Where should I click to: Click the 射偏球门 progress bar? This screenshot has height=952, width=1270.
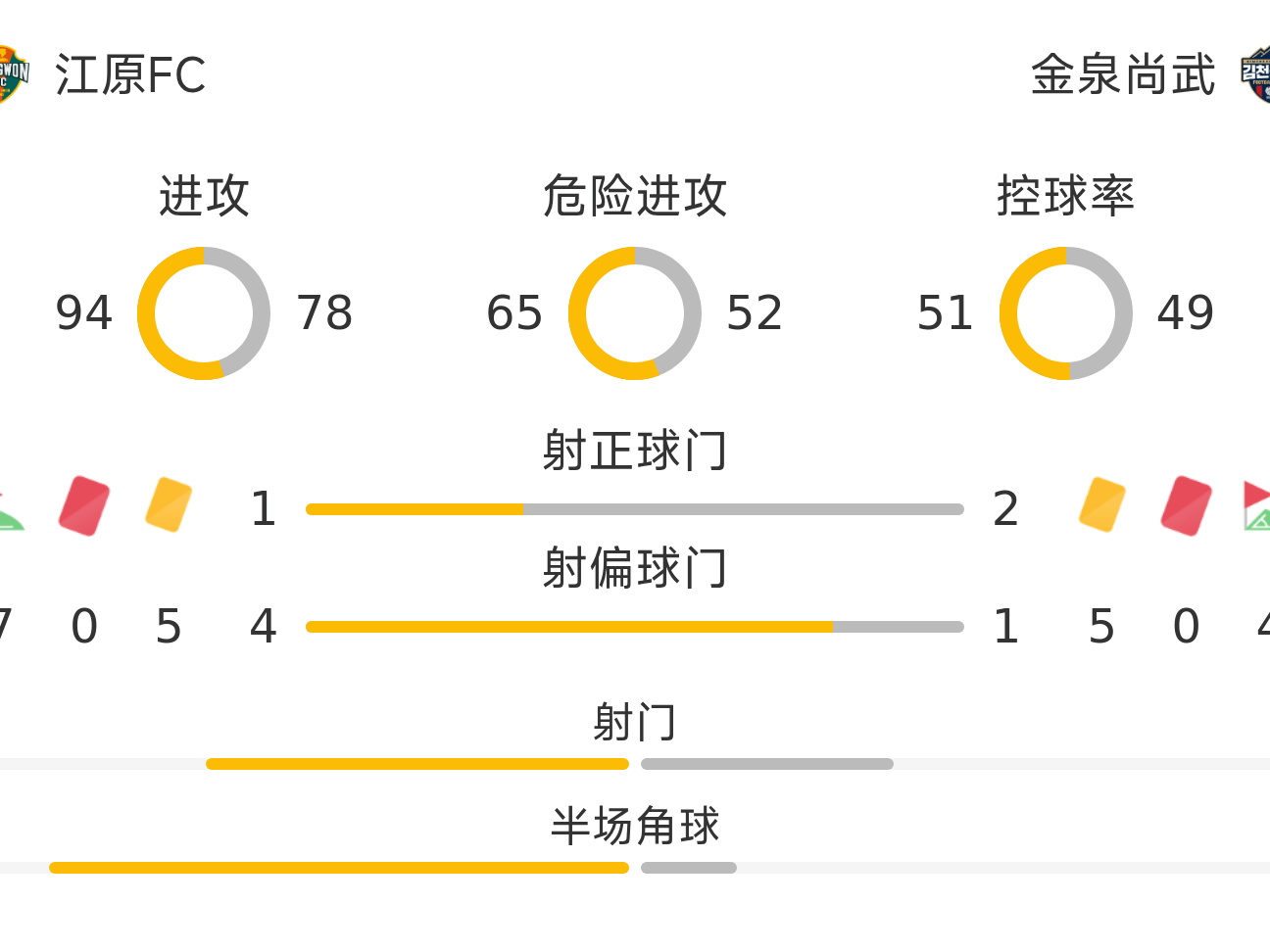[x=635, y=627]
